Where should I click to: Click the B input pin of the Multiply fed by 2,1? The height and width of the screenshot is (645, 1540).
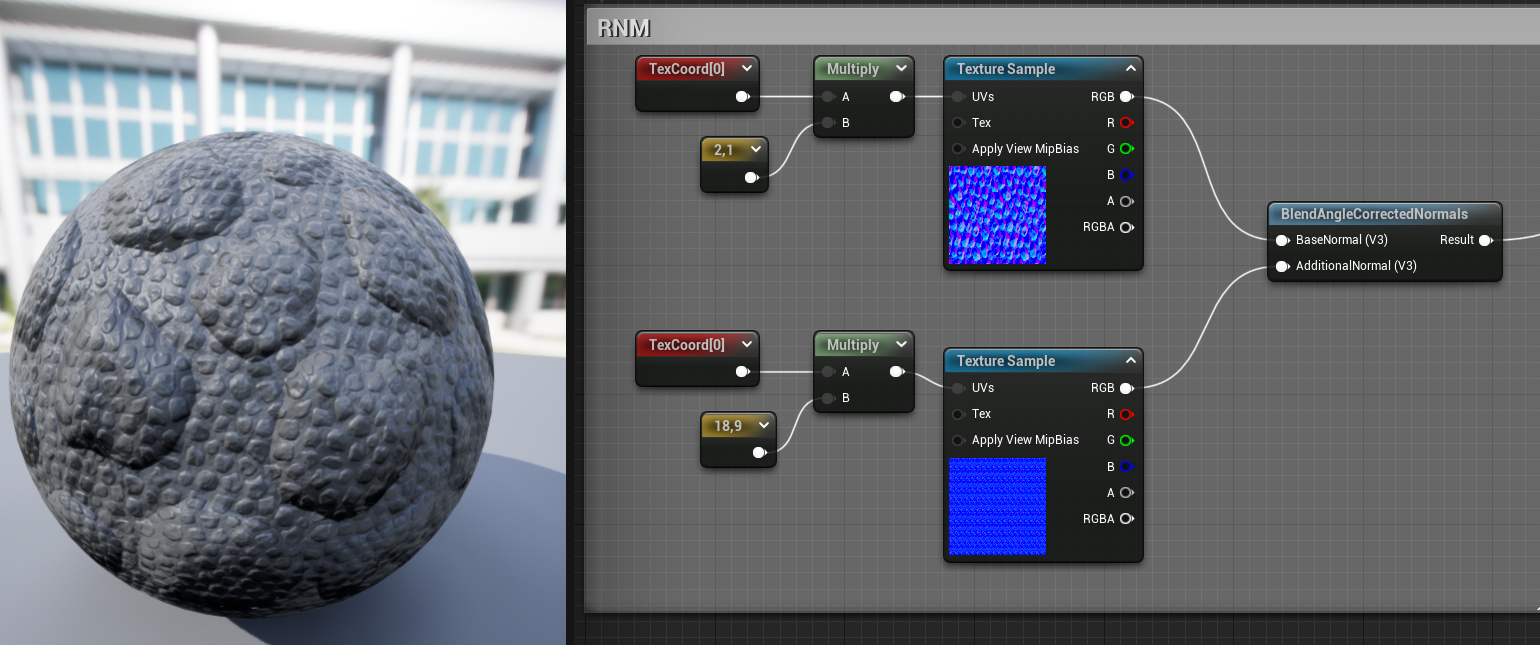click(x=828, y=123)
